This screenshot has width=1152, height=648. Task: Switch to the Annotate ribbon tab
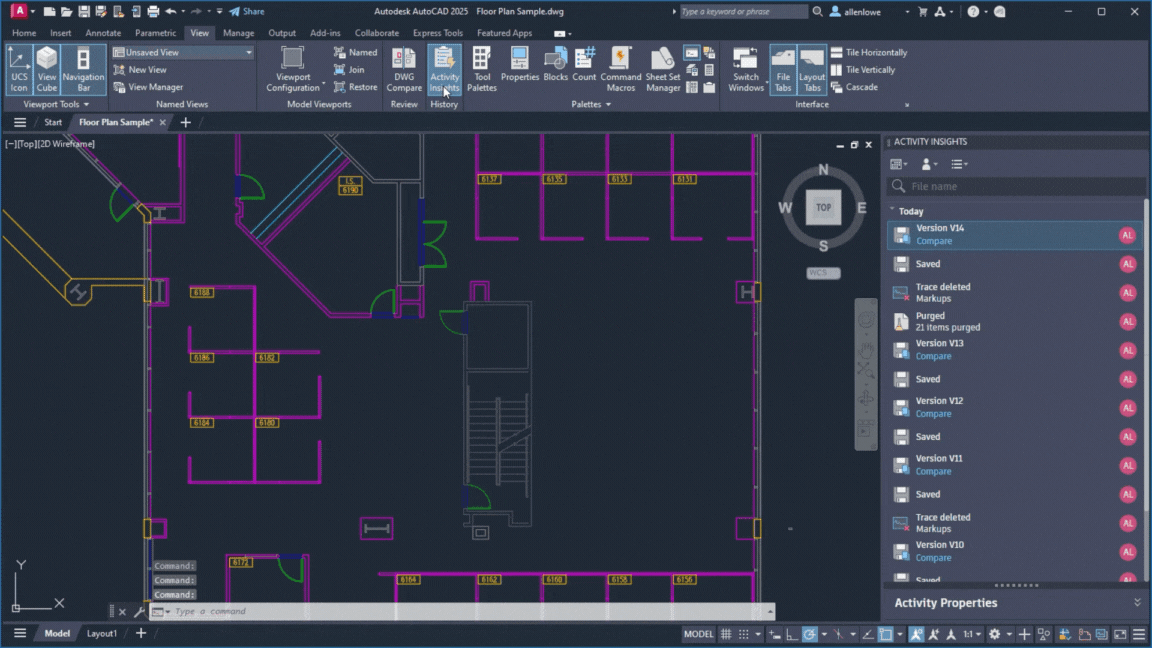(x=103, y=33)
